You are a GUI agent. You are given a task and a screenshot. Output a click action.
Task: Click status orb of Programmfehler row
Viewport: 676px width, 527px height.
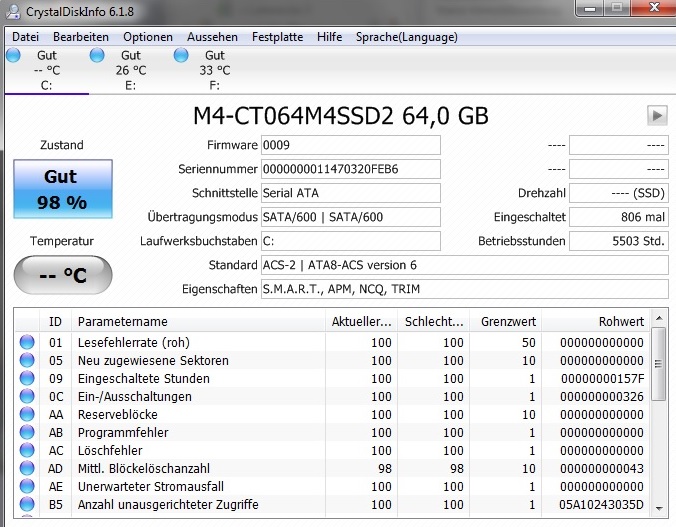tap(27, 432)
